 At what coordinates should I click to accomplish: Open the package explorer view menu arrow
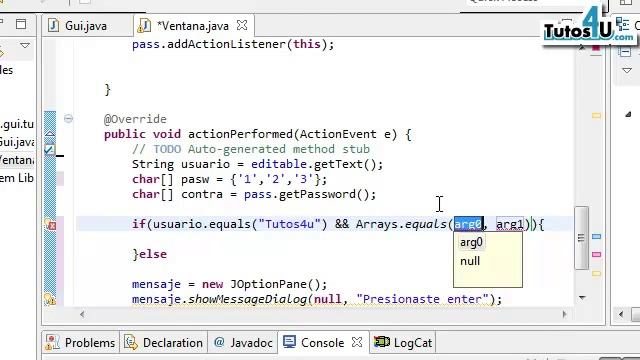pyautogui.click(x=25, y=45)
